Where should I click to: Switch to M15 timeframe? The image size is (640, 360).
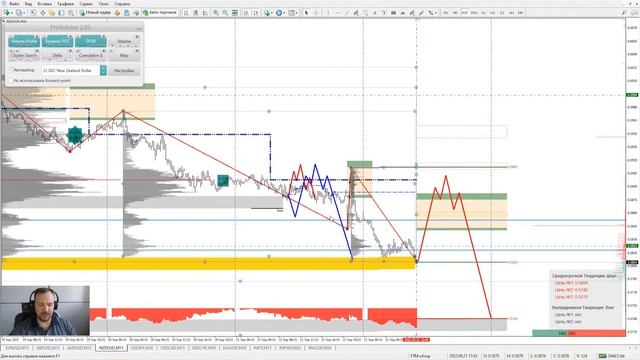pyautogui.click(x=464, y=13)
